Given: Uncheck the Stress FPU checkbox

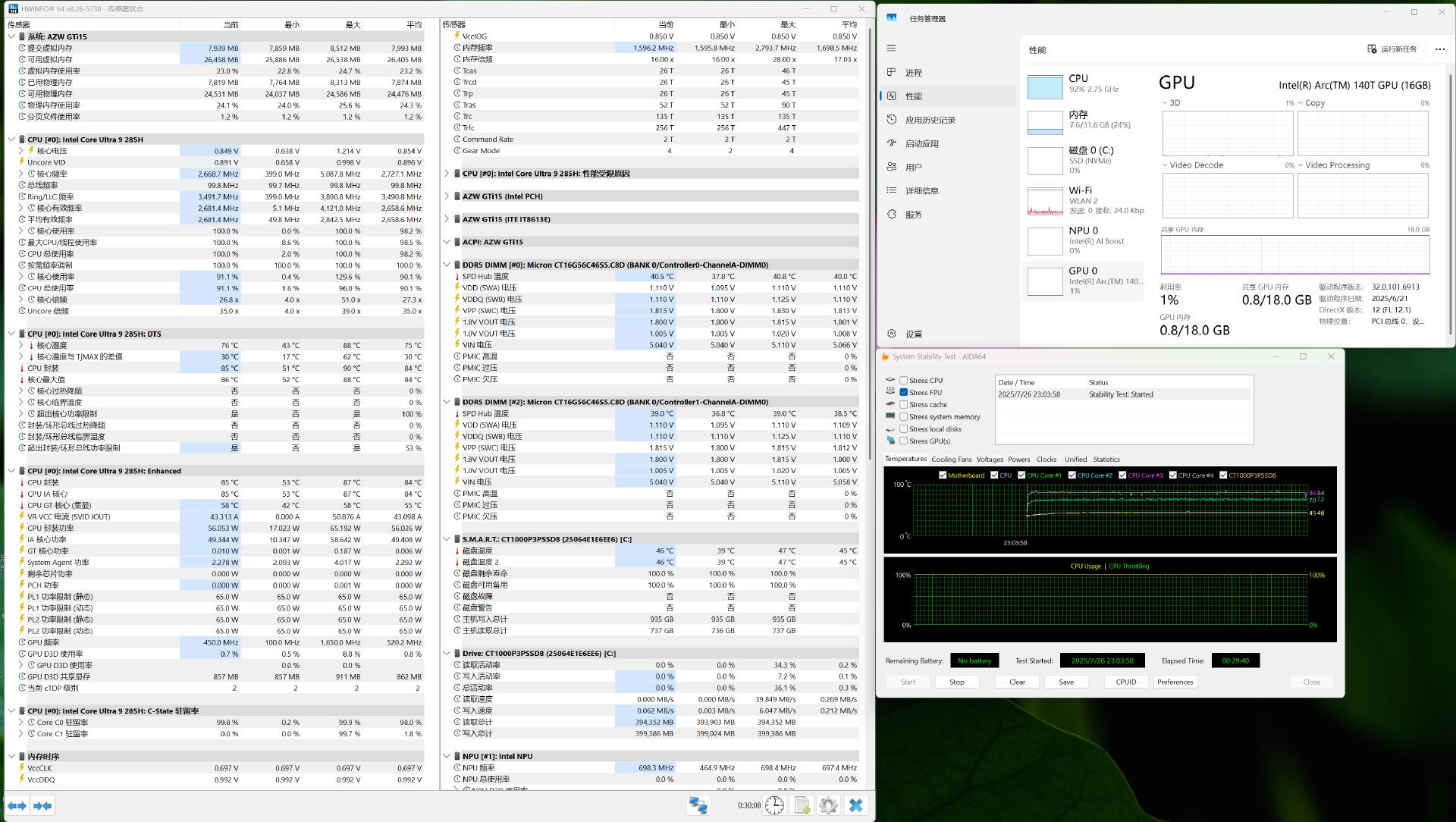Looking at the screenshot, I should (903, 393).
